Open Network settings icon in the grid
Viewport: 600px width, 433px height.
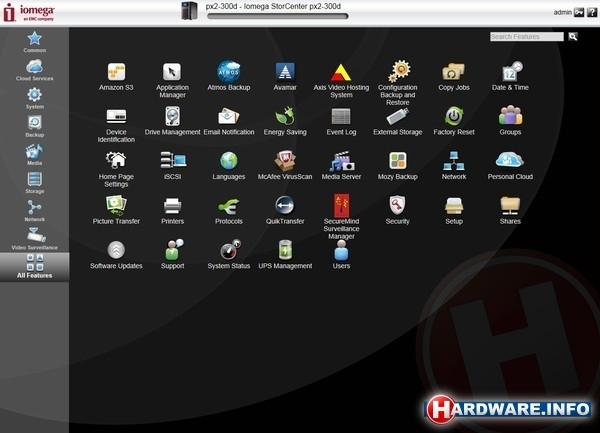454,166
